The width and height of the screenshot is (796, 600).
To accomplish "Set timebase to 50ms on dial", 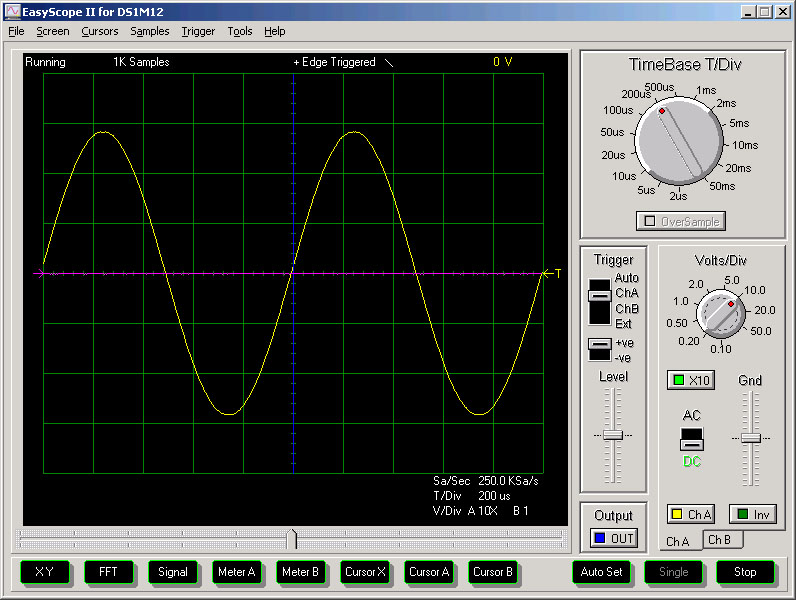I will [722, 186].
